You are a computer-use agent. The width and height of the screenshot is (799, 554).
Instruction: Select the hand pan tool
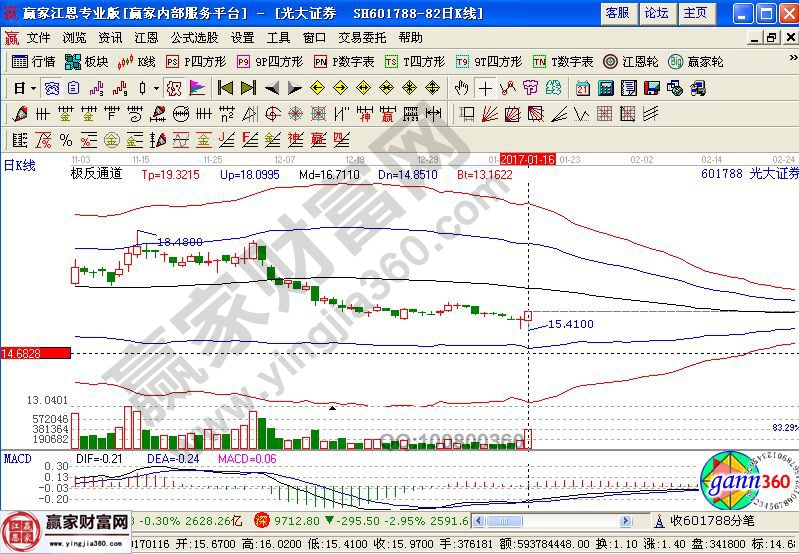462,88
